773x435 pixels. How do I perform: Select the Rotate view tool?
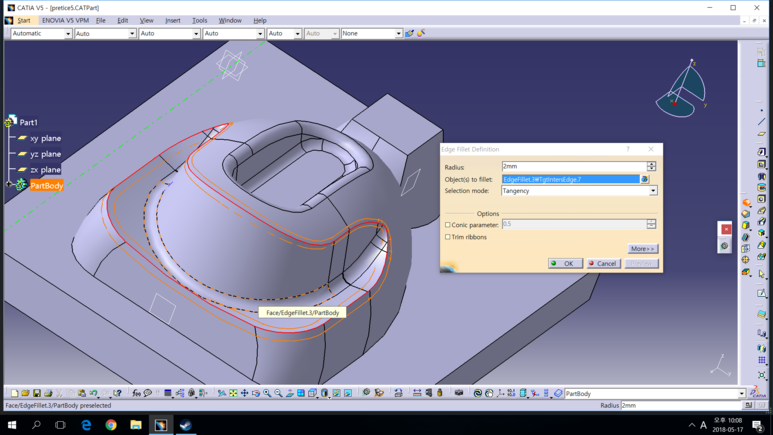256,393
